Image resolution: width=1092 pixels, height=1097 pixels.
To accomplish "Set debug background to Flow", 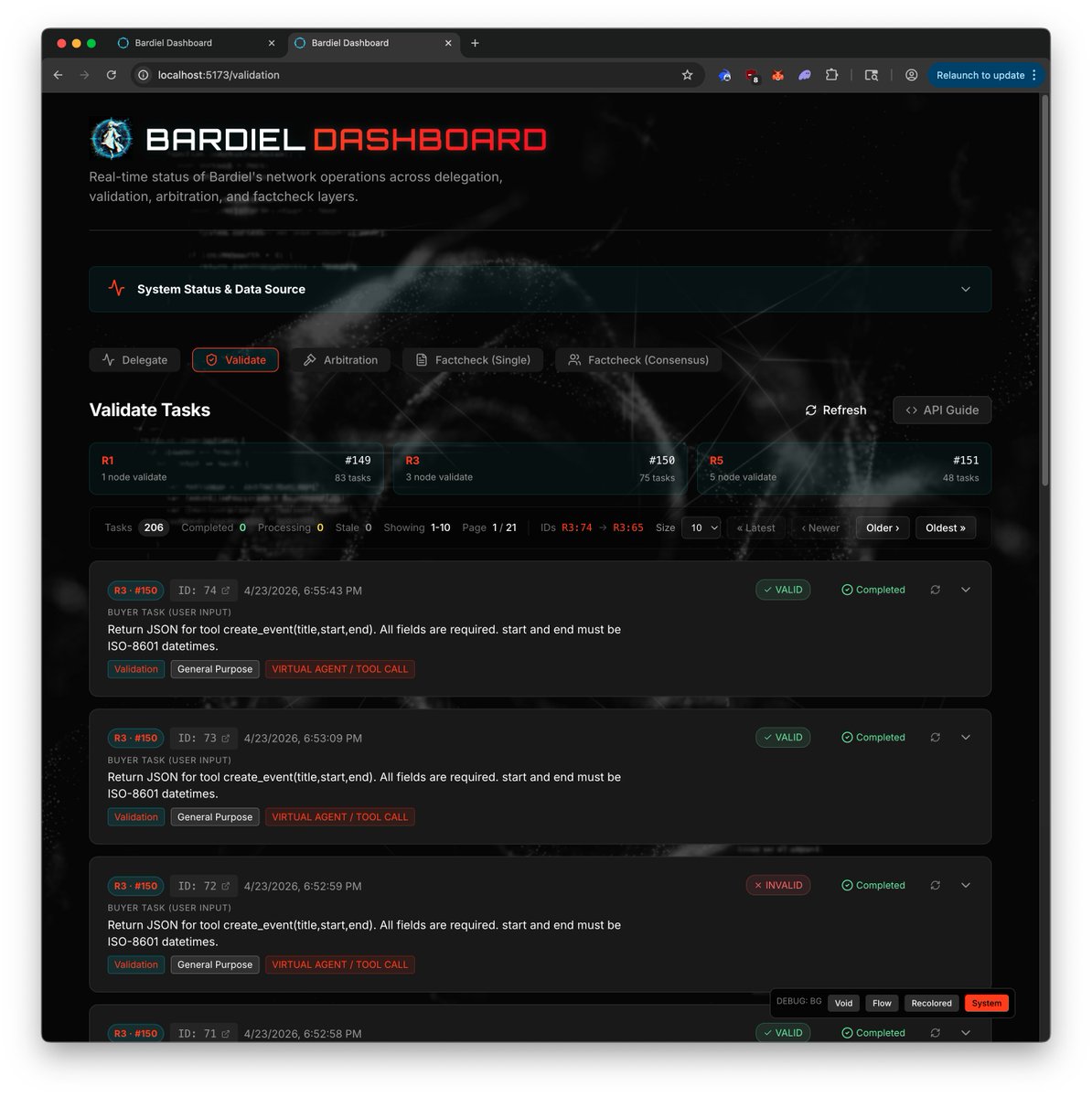I will coord(882,1003).
